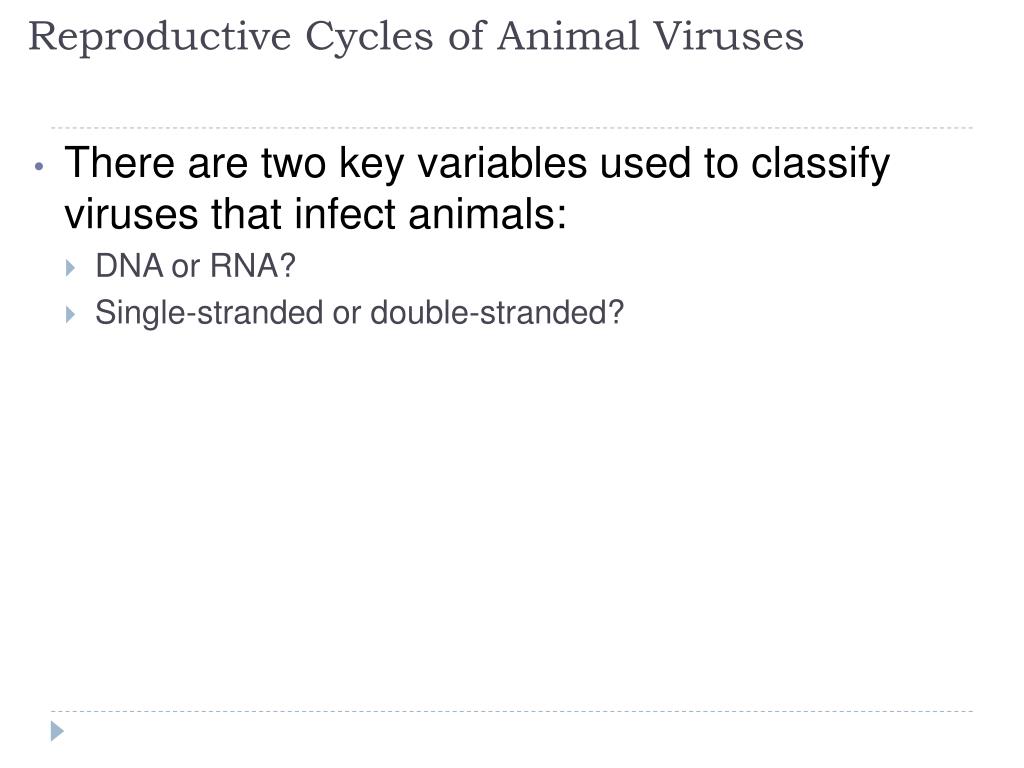Click the arrow bullet before Single-stranded

point(71,314)
